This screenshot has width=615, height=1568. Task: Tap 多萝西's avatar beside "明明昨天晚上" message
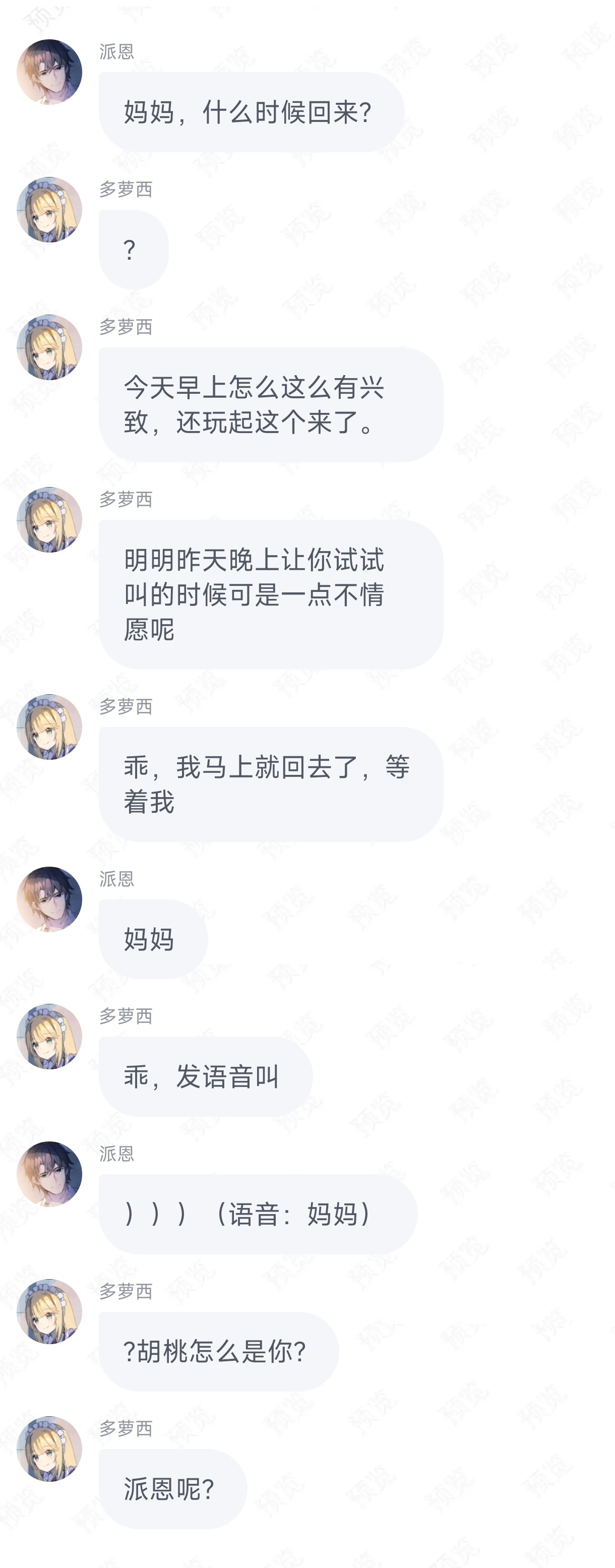(x=49, y=519)
